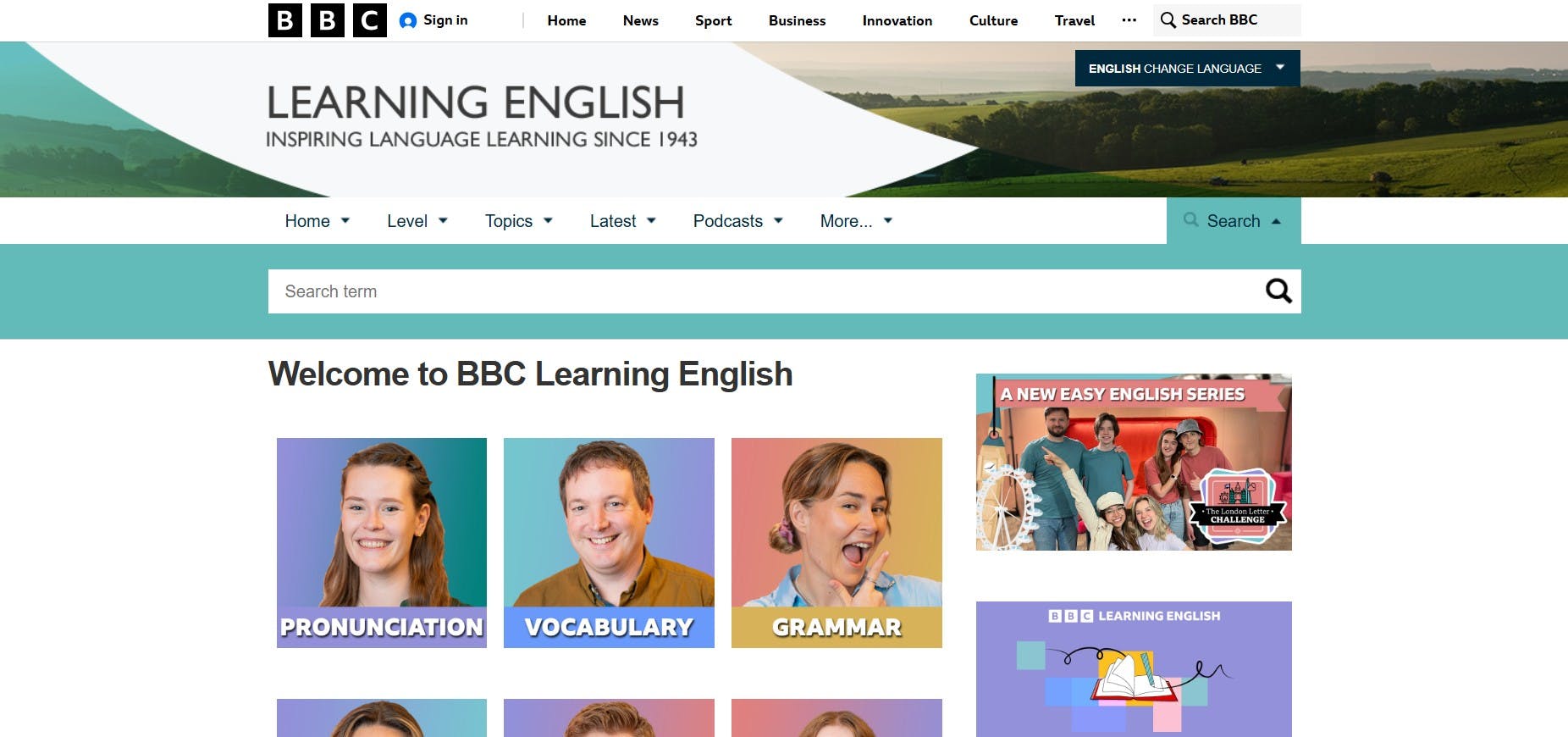The width and height of the screenshot is (1568, 737).
Task: Go to BBC News
Action: 640,20
